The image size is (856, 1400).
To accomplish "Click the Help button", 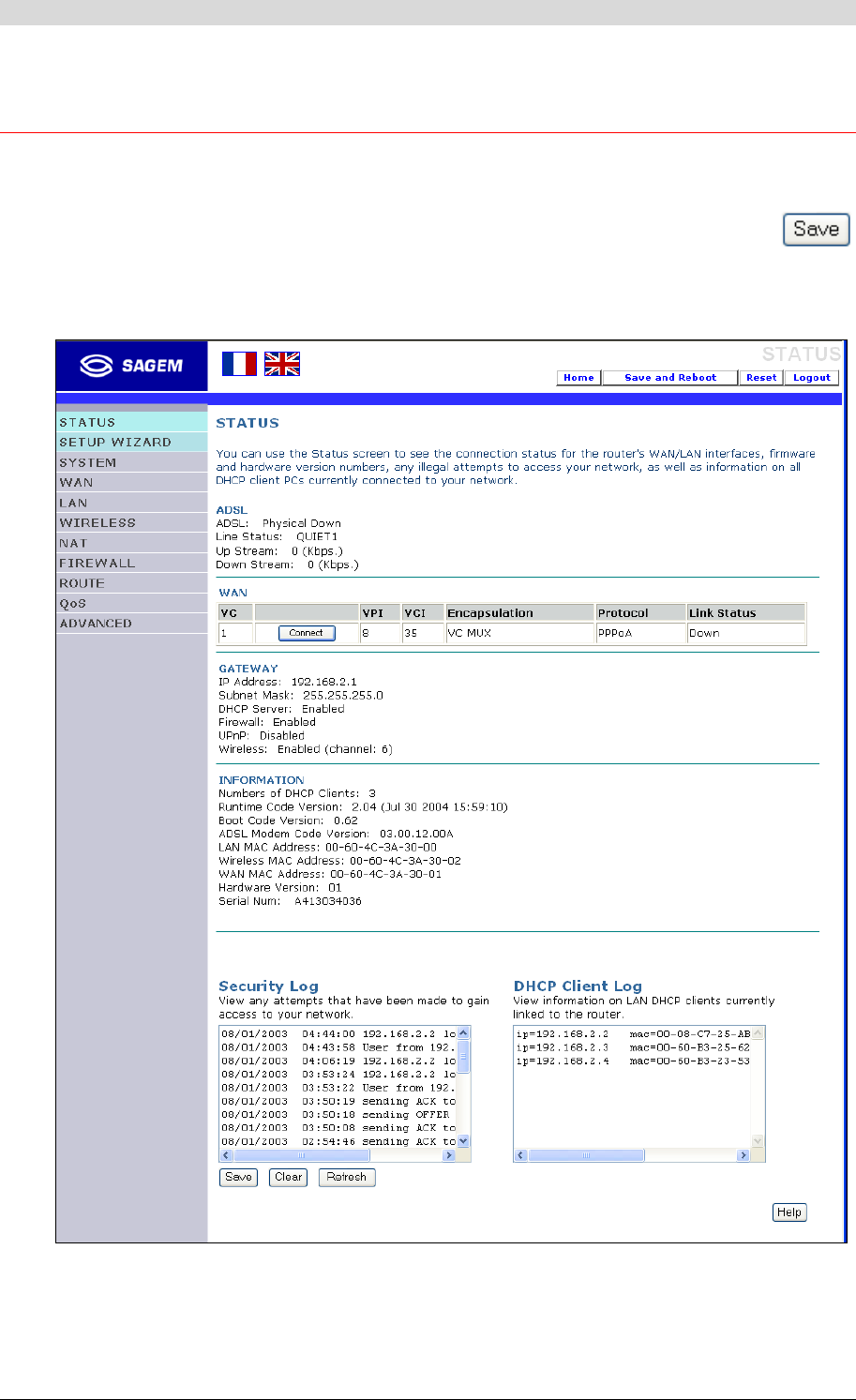I will coord(789,1212).
